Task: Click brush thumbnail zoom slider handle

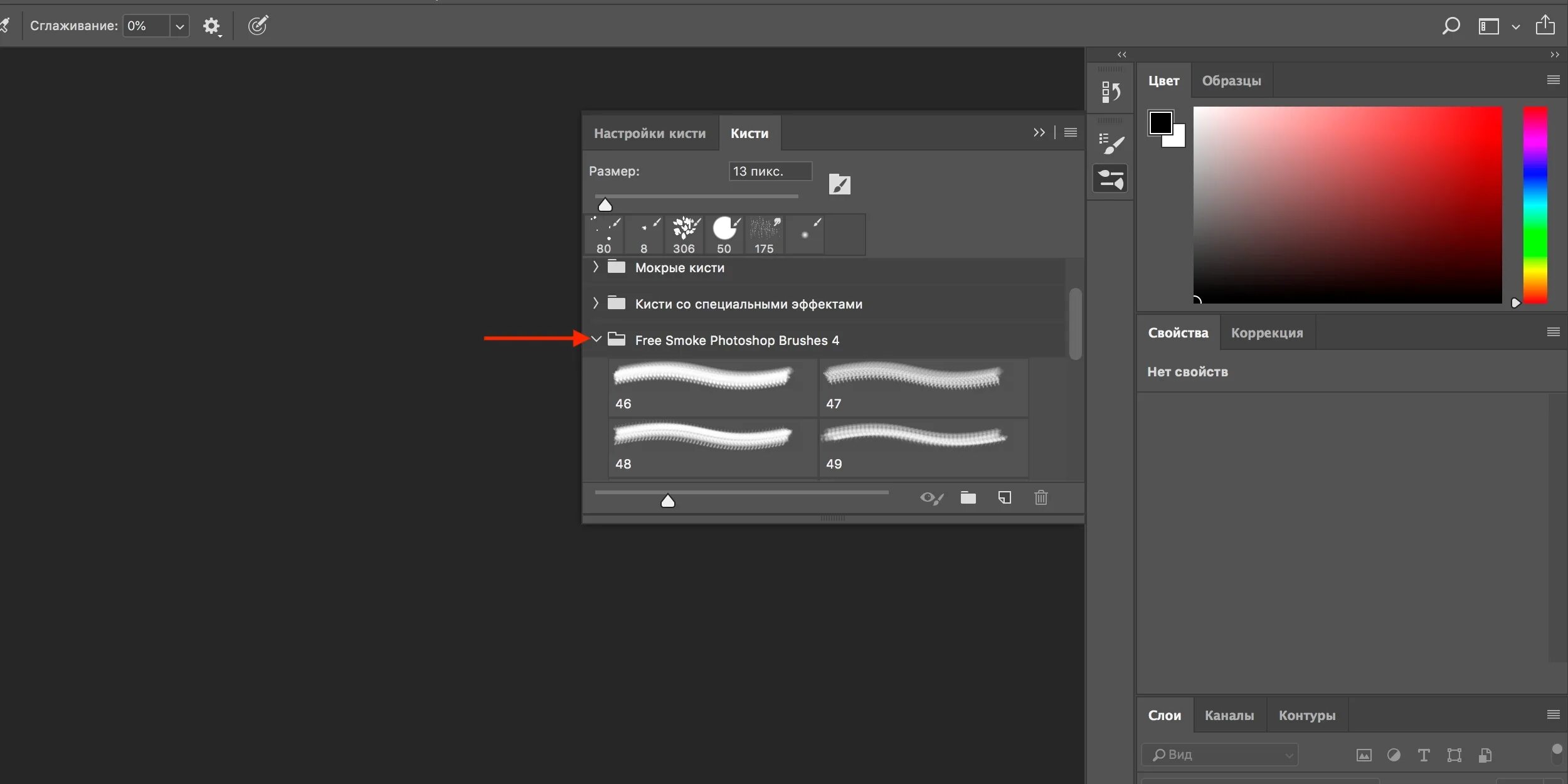Action: 668,501
